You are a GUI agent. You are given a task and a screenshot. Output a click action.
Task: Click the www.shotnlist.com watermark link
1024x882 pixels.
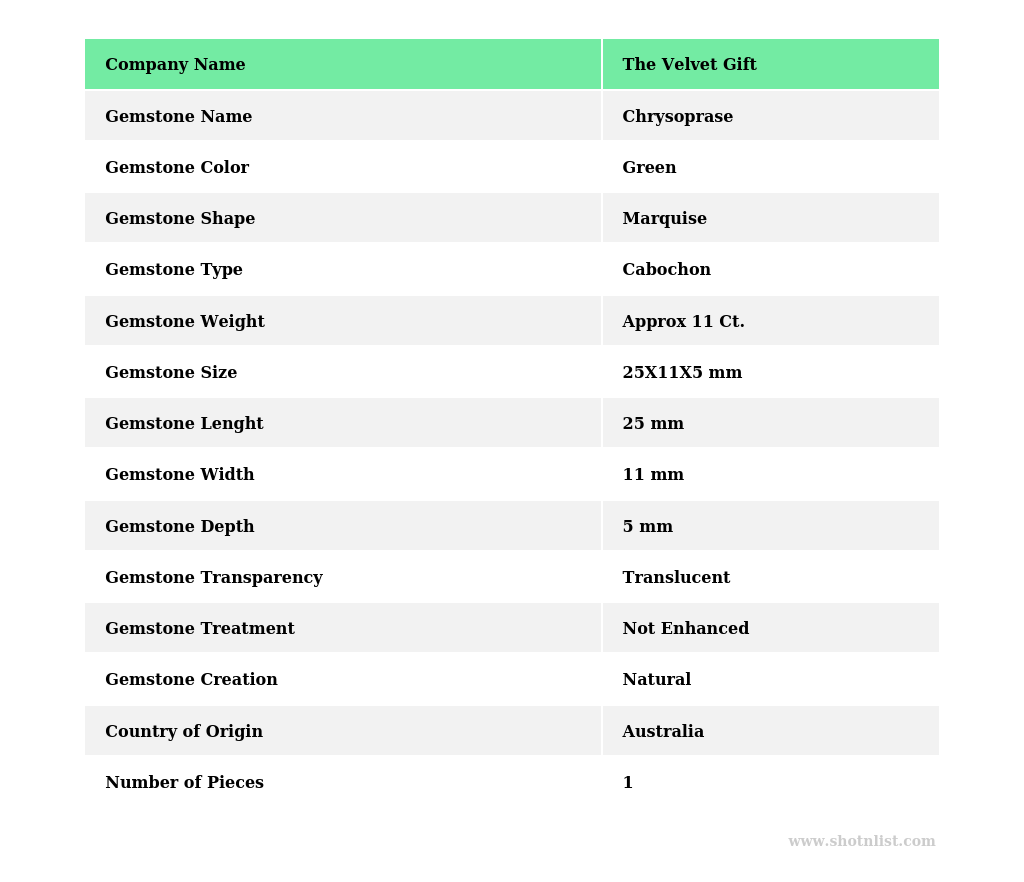click(x=861, y=842)
